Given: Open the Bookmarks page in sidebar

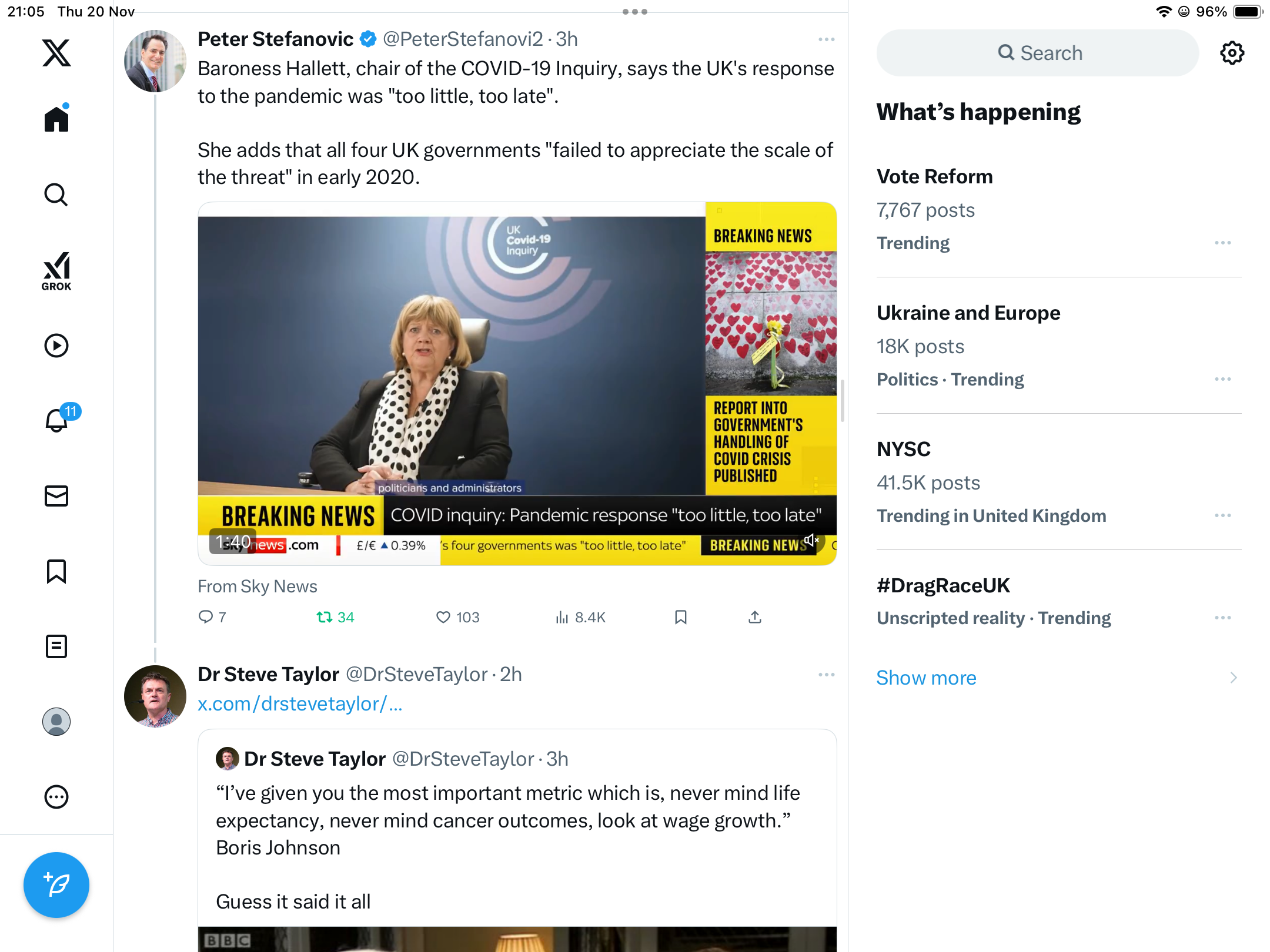Looking at the screenshot, I should pos(56,571).
